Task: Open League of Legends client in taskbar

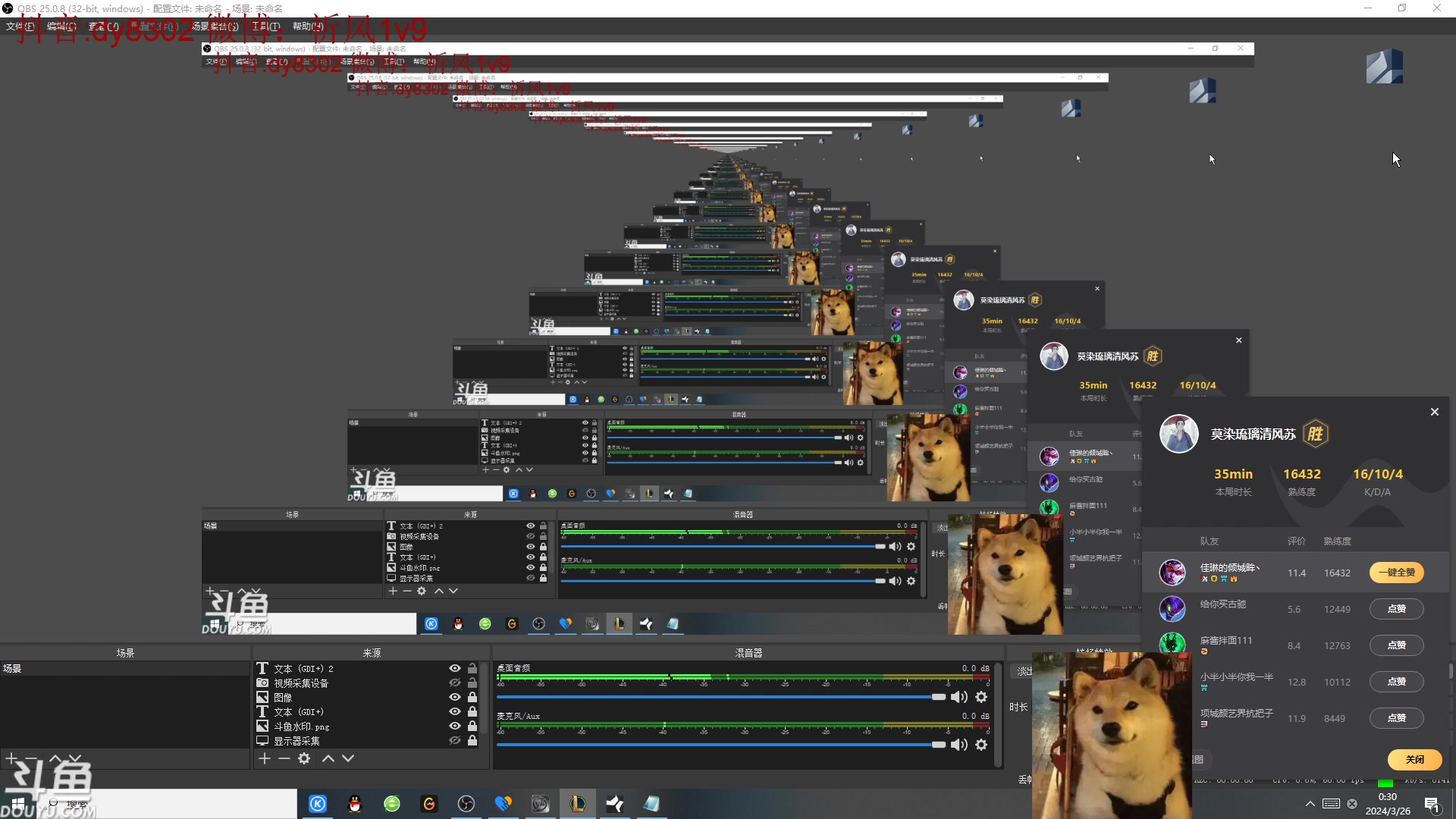Action: pos(578,804)
